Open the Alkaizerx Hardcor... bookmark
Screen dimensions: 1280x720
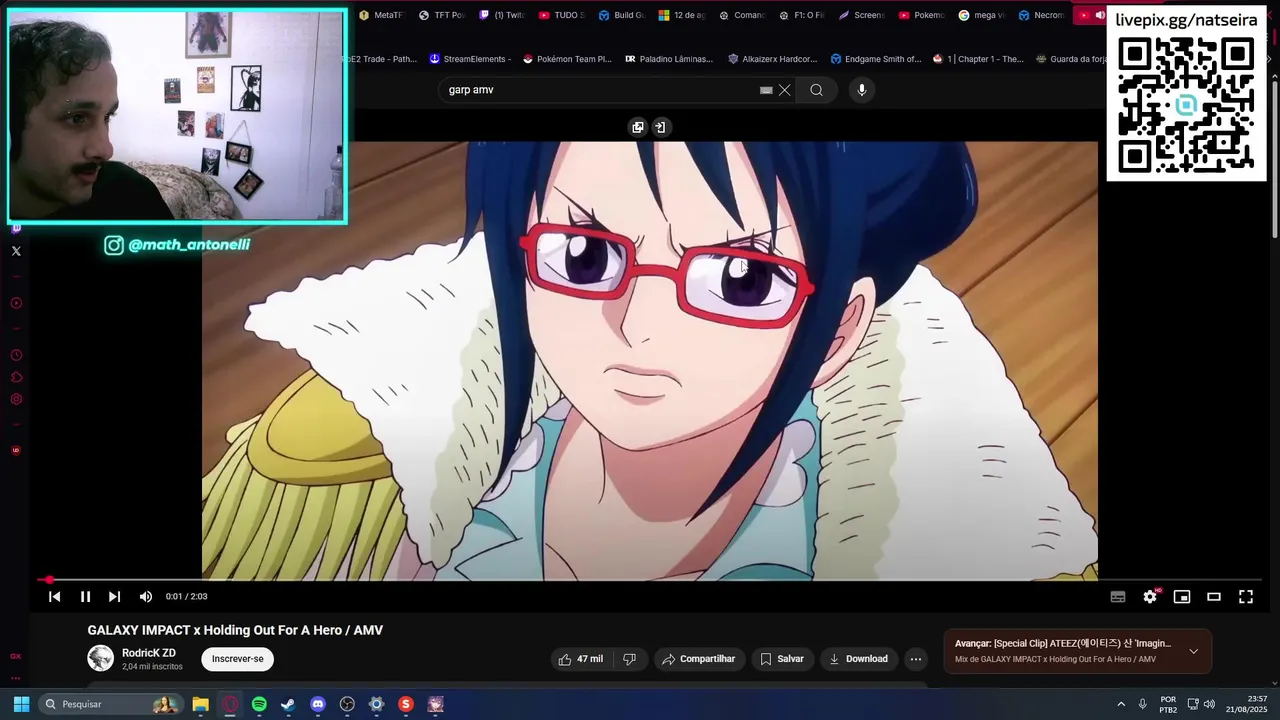(773, 59)
